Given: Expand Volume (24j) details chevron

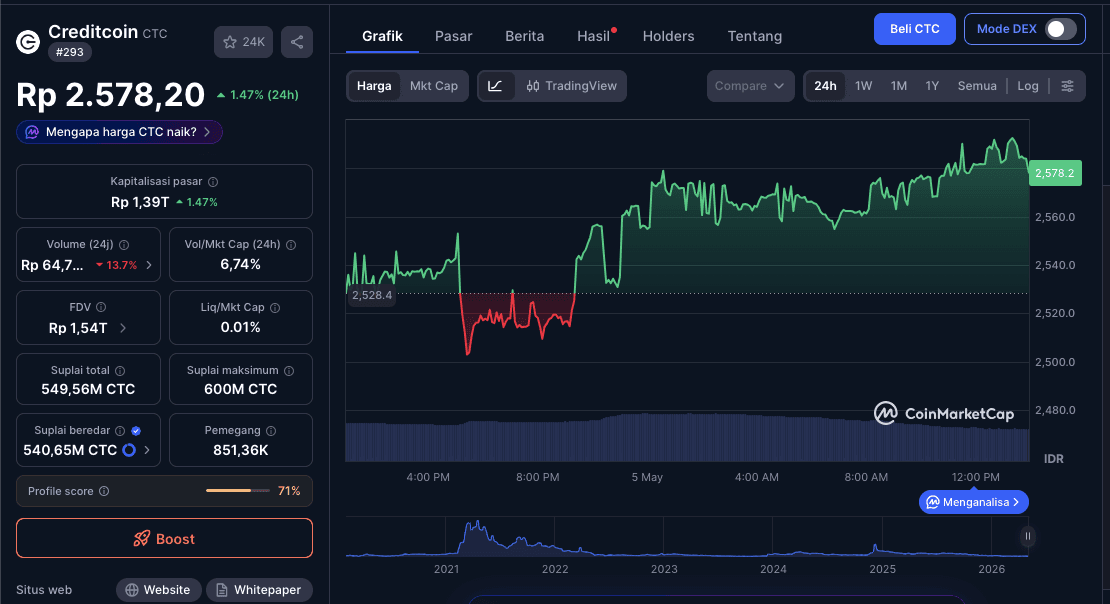Looking at the screenshot, I should [x=149, y=265].
